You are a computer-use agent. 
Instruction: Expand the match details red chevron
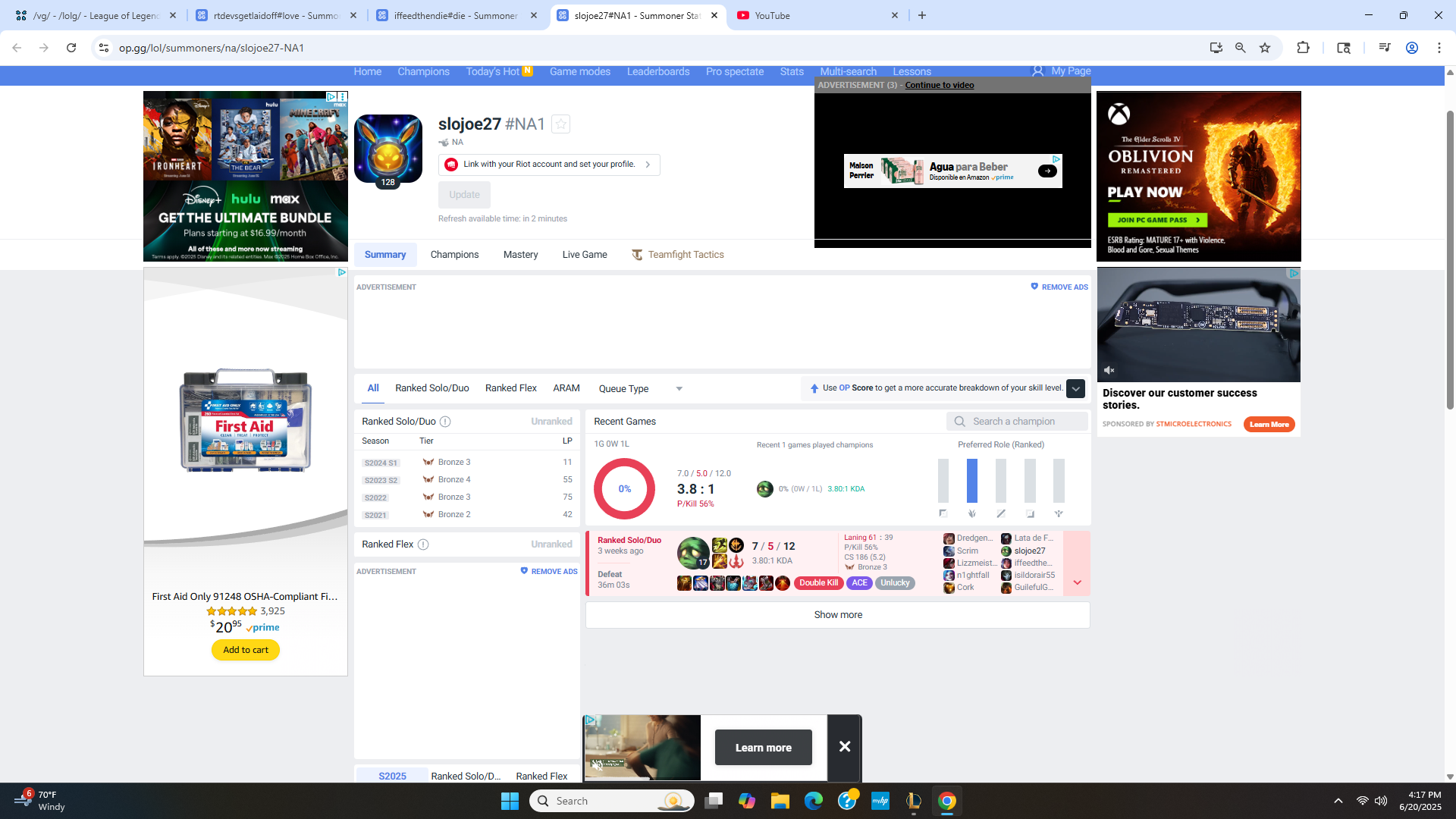(1077, 582)
